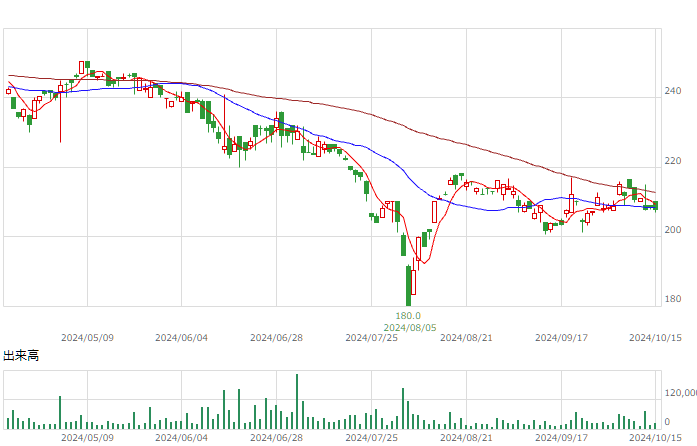The height and width of the screenshot is (446, 697).
Task: Click the 240 price axis label
Action: pyautogui.click(x=673, y=91)
